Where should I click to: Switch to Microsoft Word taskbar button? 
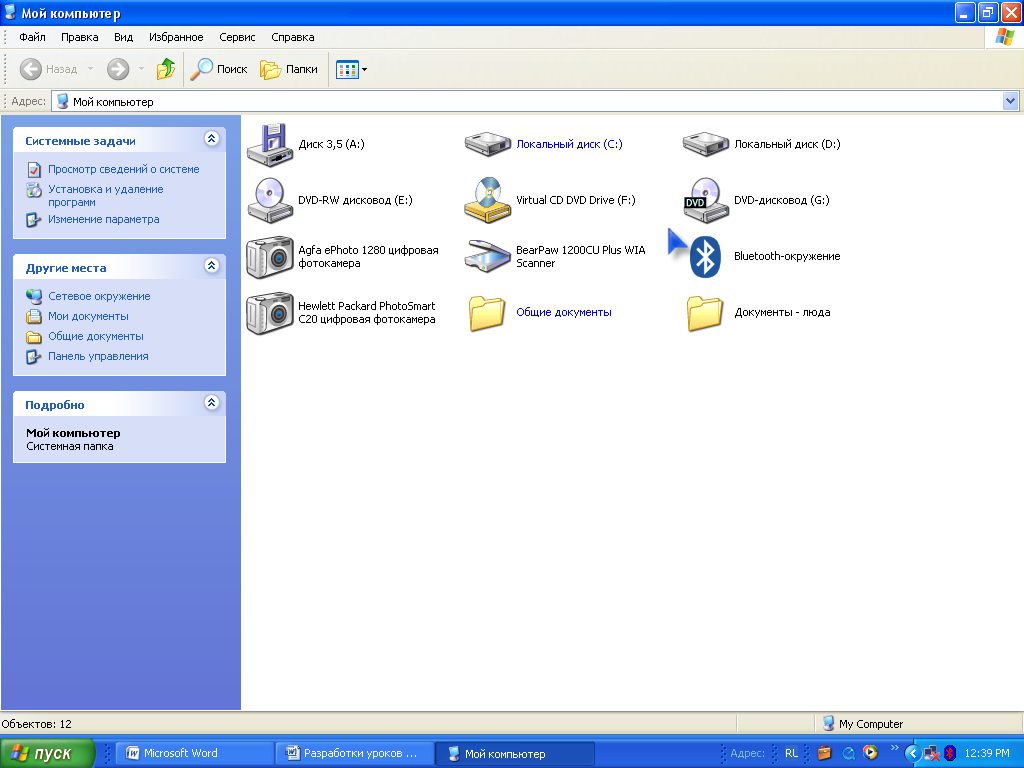click(x=193, y=753)
